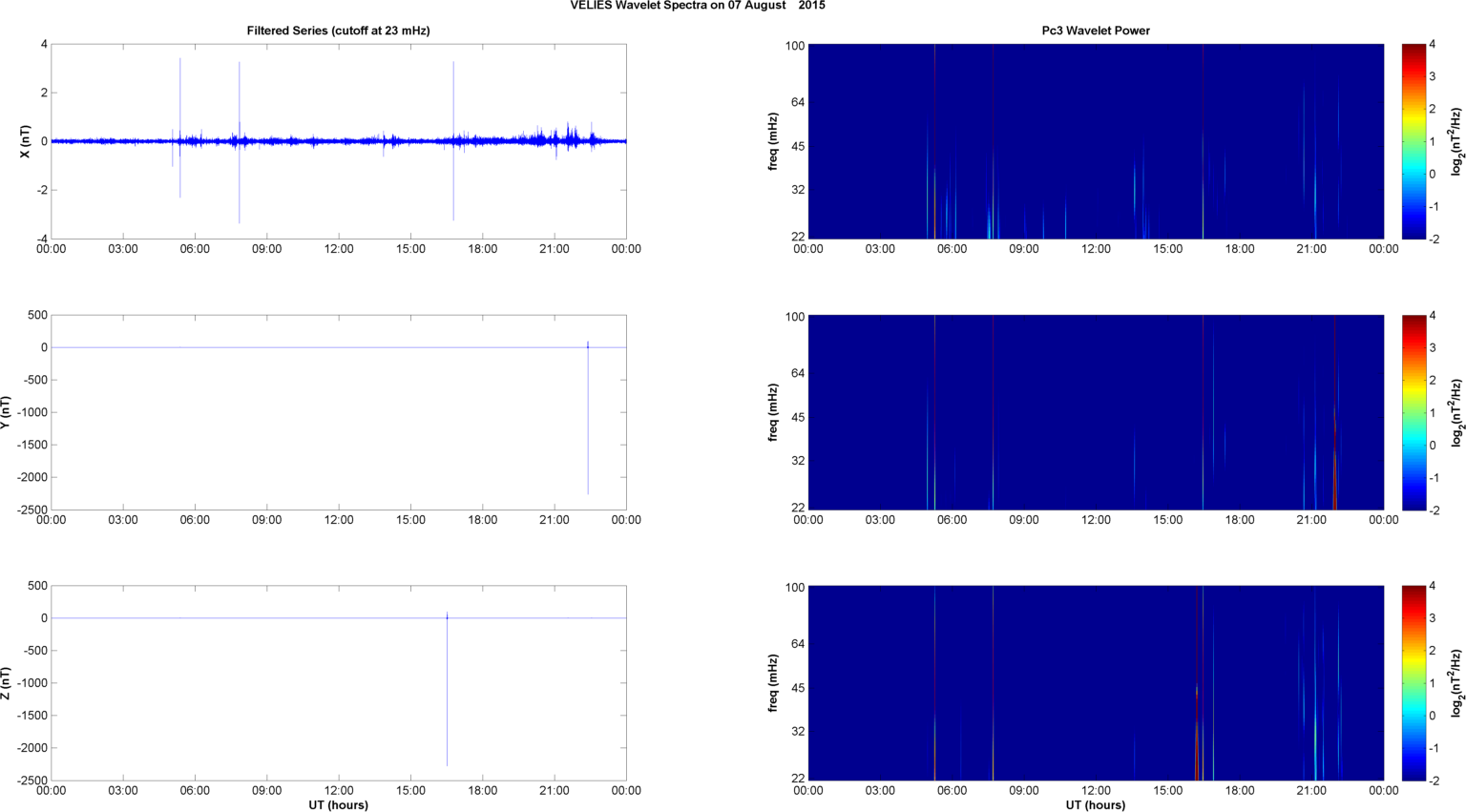Click the Z (nT) filtered time series plot
This screenshot has width=1466, height=812.
pos(339,683)
